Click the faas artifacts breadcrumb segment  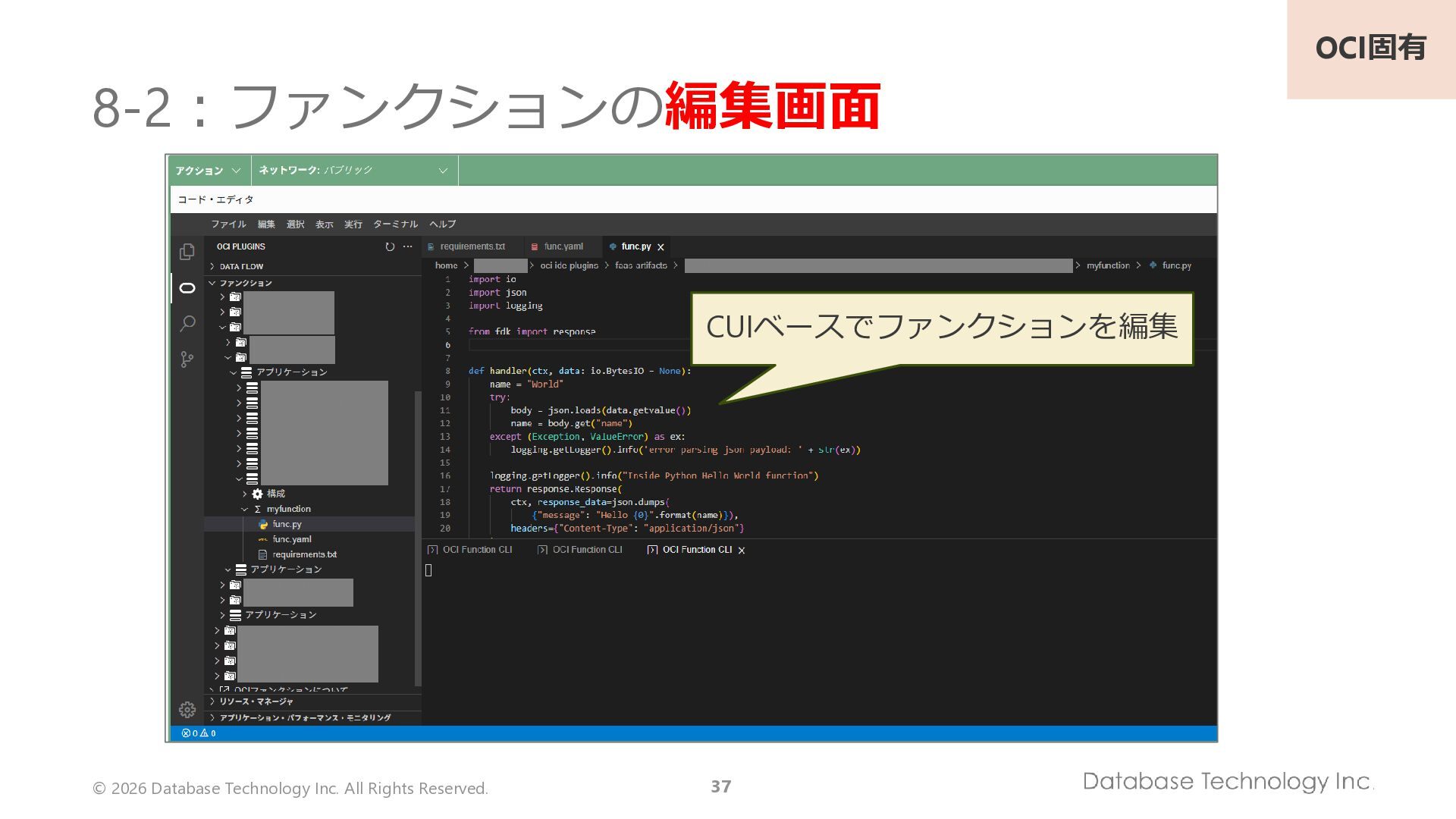click(x=641, y=265)
